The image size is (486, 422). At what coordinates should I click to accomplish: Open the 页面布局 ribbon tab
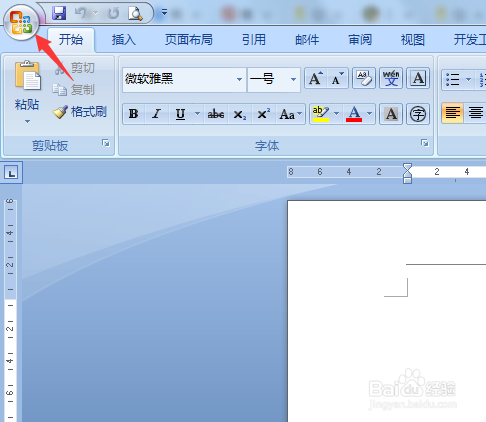coord(189,40)
